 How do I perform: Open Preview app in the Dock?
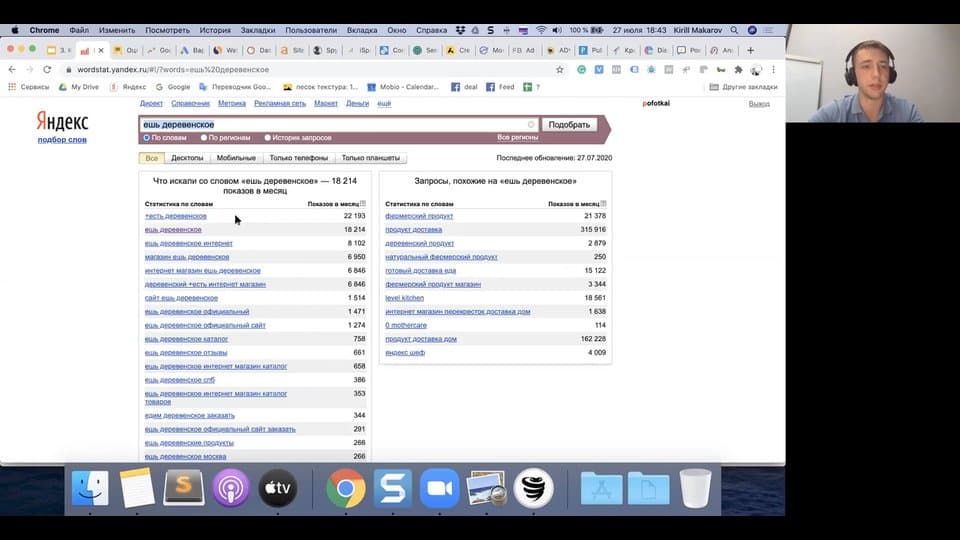[x=486, y=488]
